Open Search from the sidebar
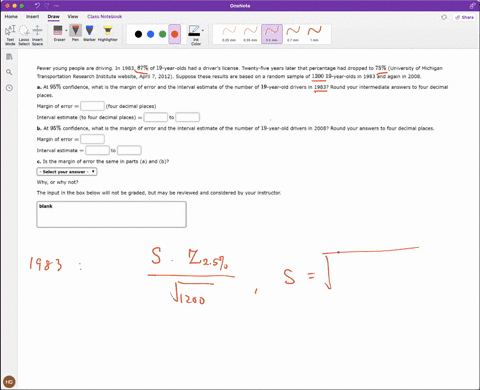Image resolution: width=480 pixels, height=390 pixels. (9, 72)
